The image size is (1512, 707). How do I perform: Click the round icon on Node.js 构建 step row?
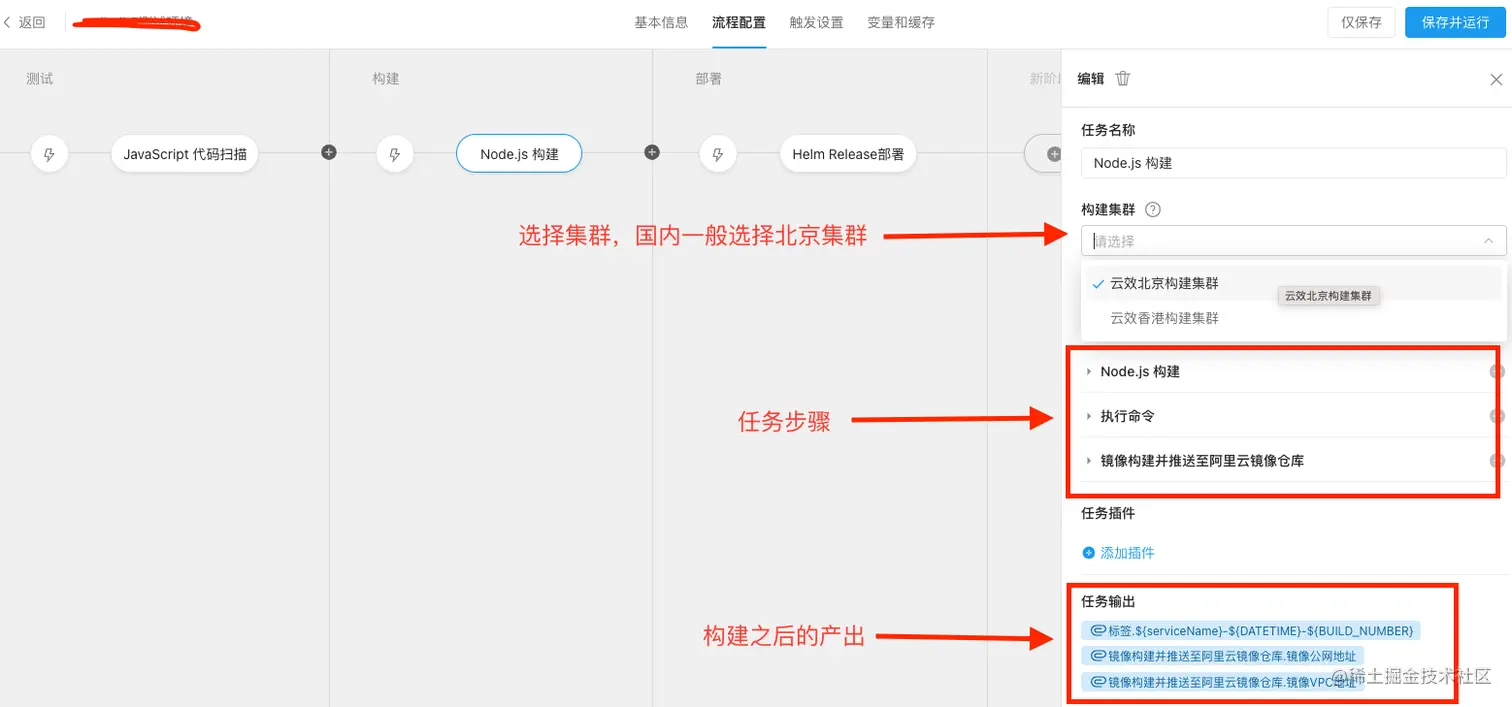point(1497,372)
